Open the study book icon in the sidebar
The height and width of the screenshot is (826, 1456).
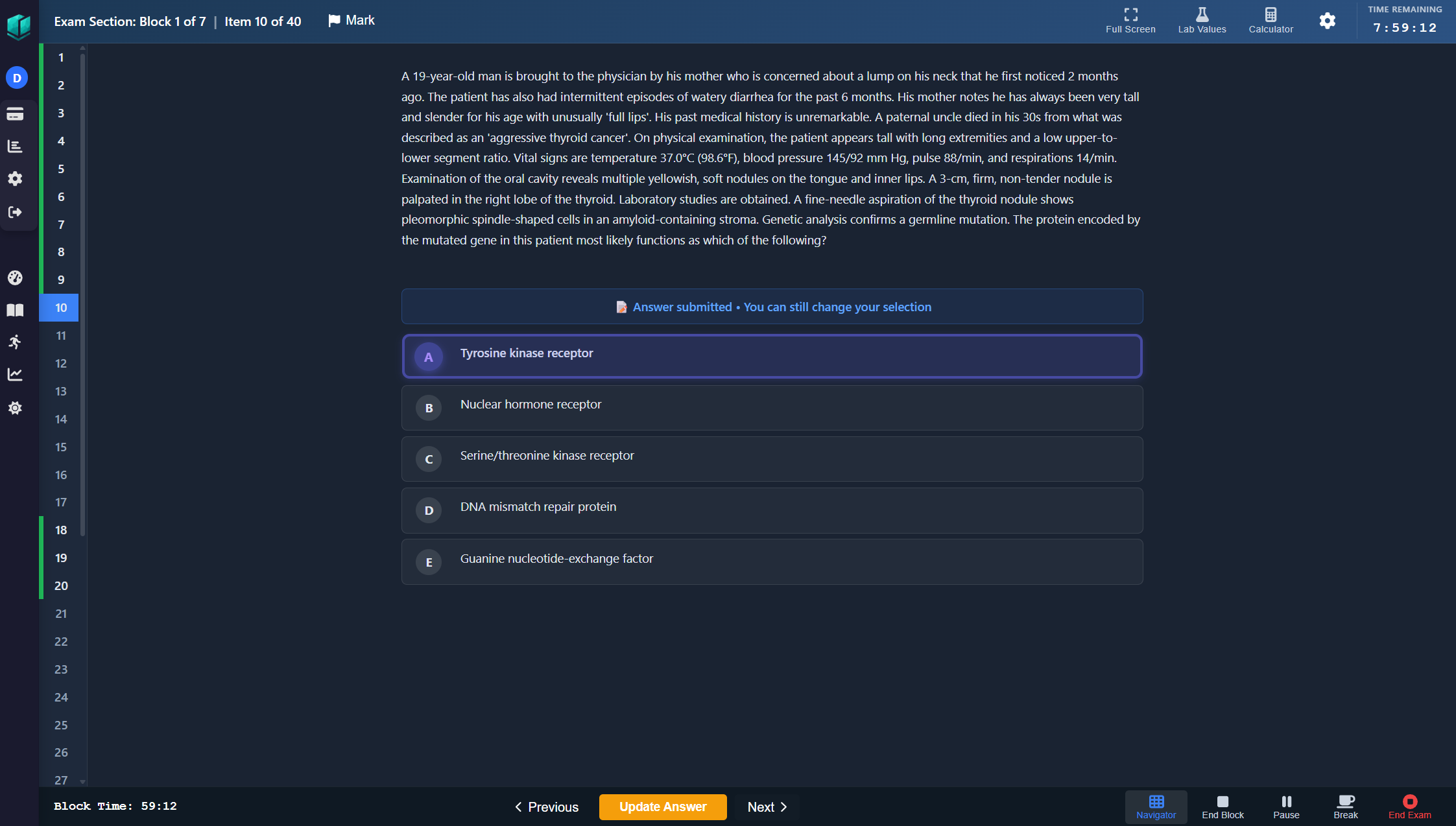15,310
